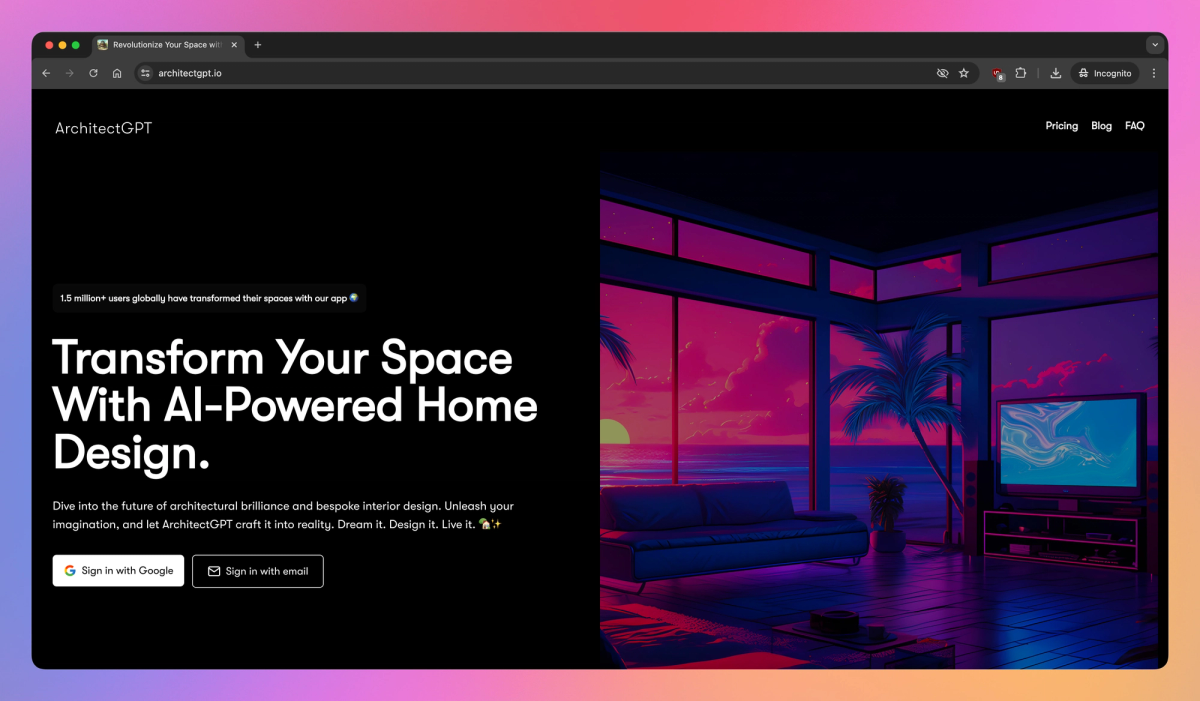Open the Downloads icon in toolbar

tap(1056, 73)
